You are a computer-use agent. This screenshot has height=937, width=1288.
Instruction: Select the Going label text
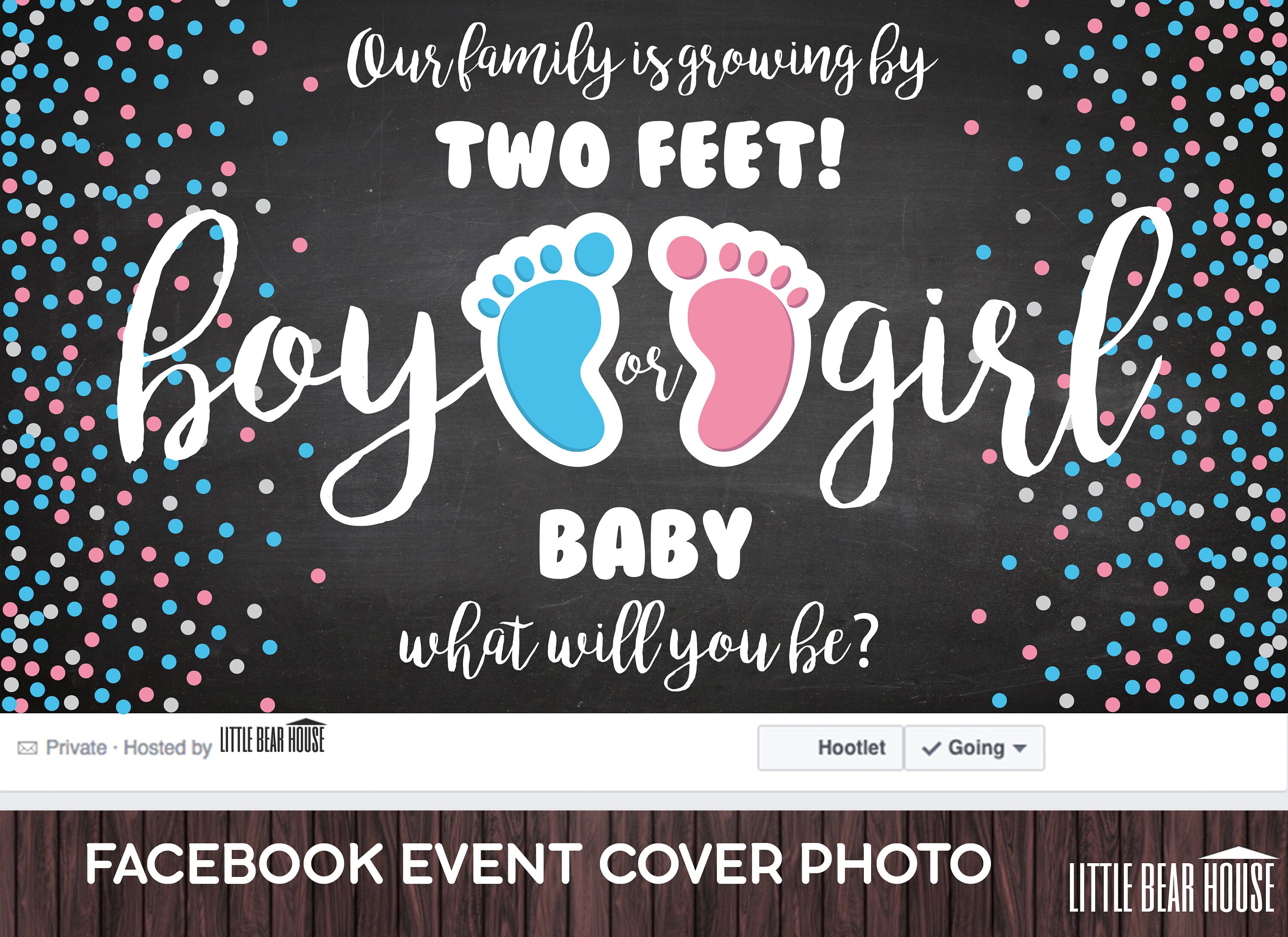click(976, 748)
